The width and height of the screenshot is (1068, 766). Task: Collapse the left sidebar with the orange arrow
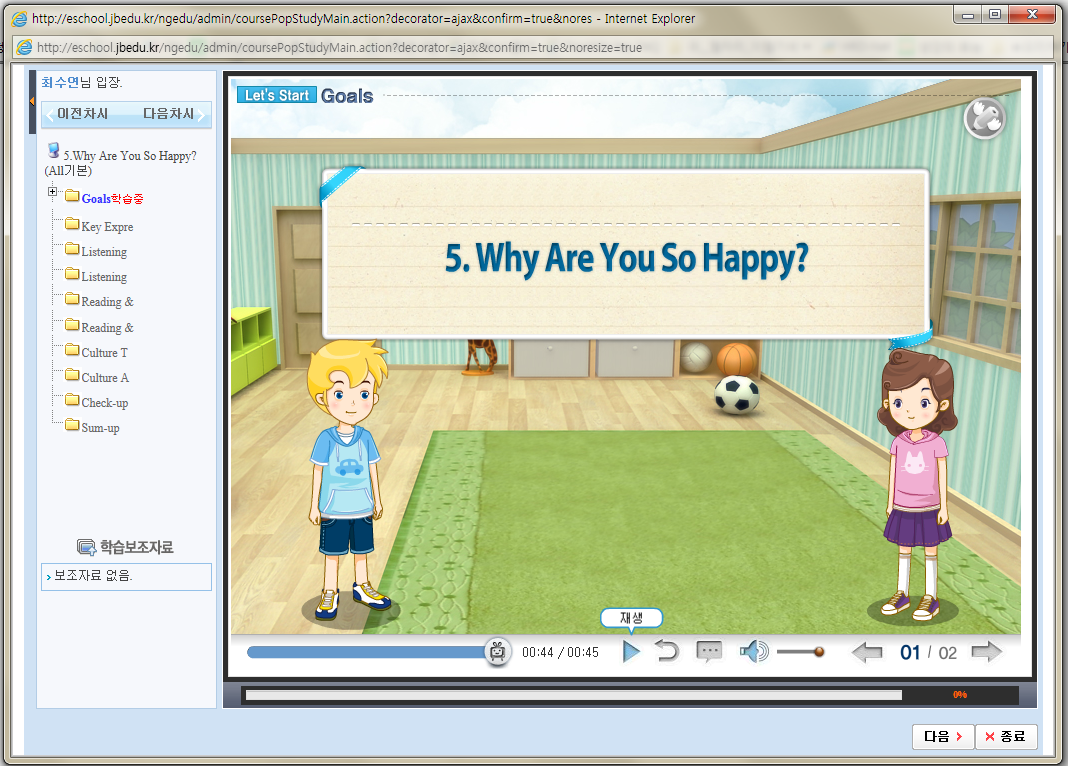tap(31, 101)
